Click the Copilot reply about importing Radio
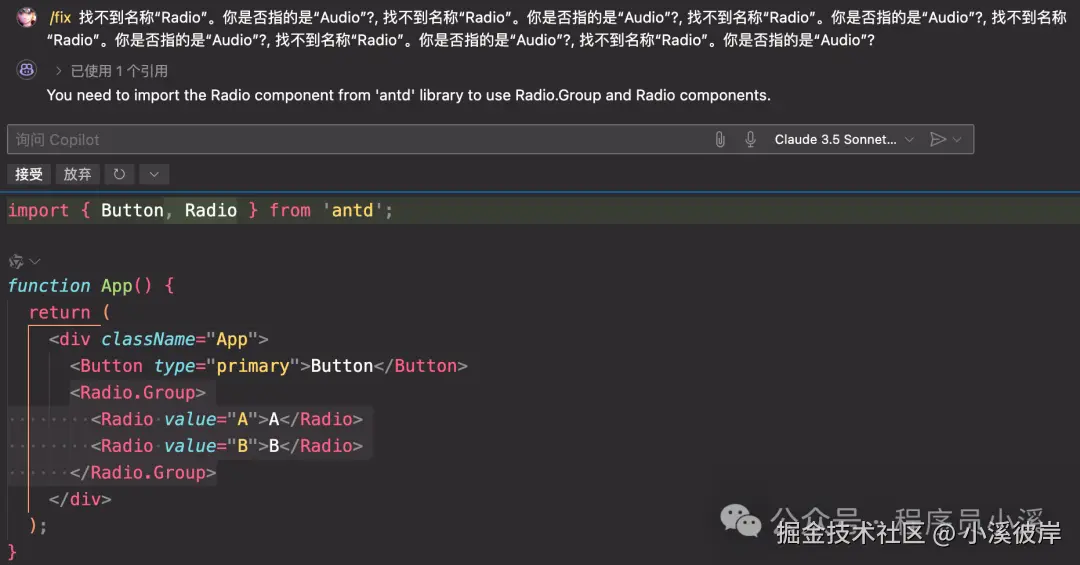This screenshot has height=565, width=1080. [408, 95]
